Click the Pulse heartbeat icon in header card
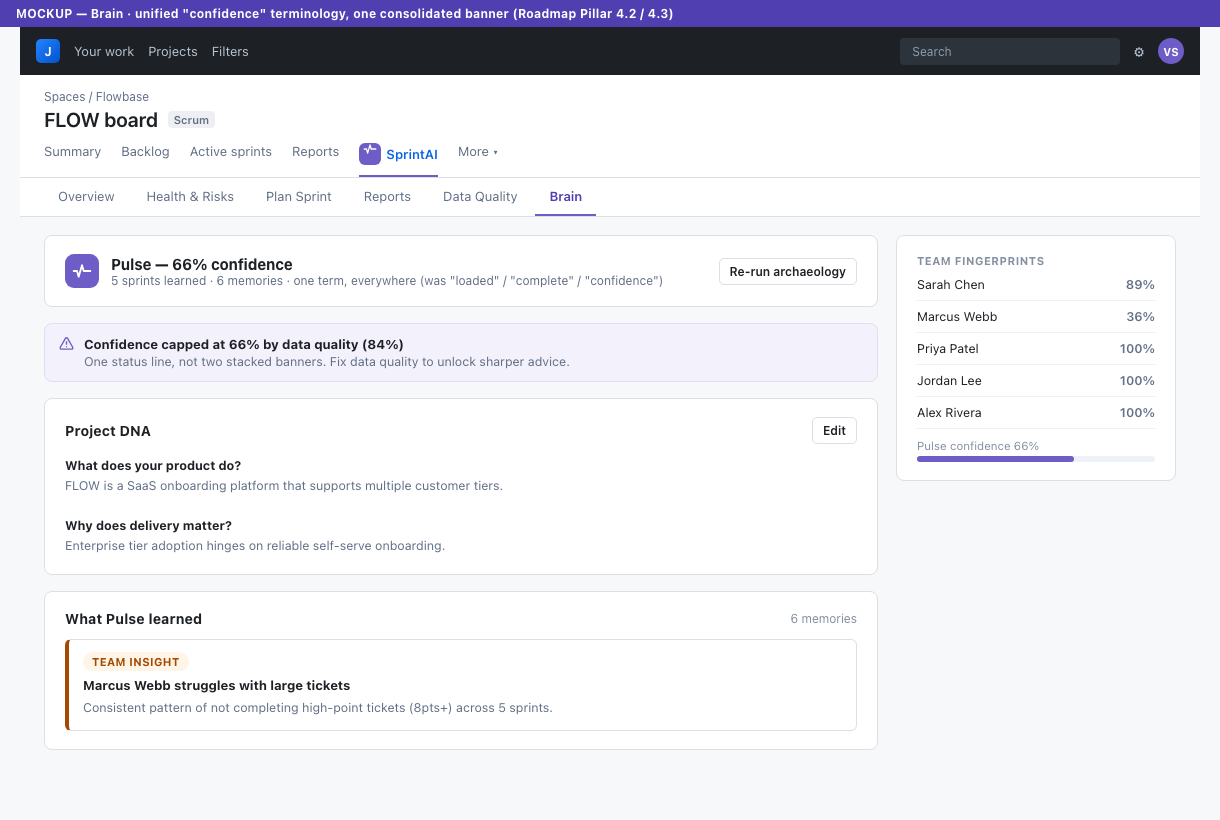Screen dimensions: 1220x820 coord(82,271)
